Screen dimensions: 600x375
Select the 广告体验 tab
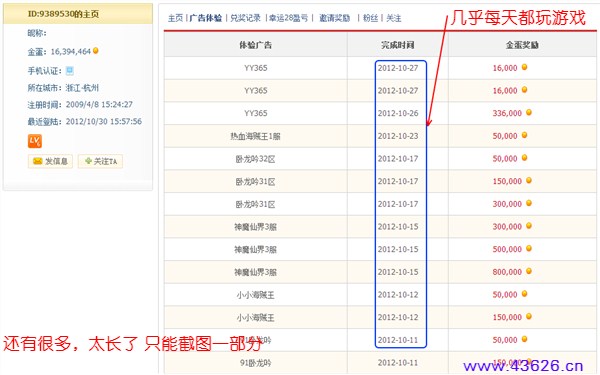click(x=206, y=18)
